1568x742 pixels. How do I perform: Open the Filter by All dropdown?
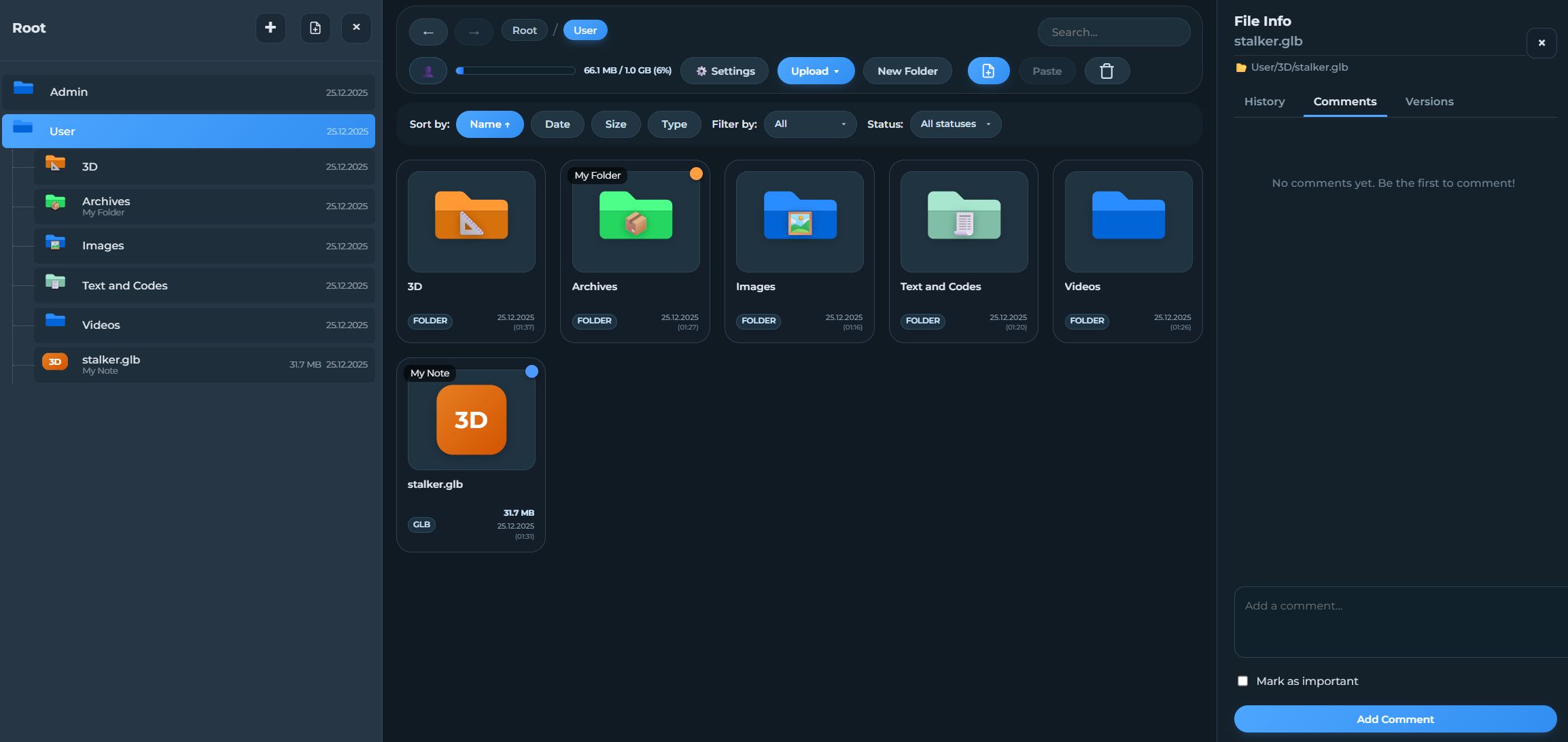(x=809, y=124)
